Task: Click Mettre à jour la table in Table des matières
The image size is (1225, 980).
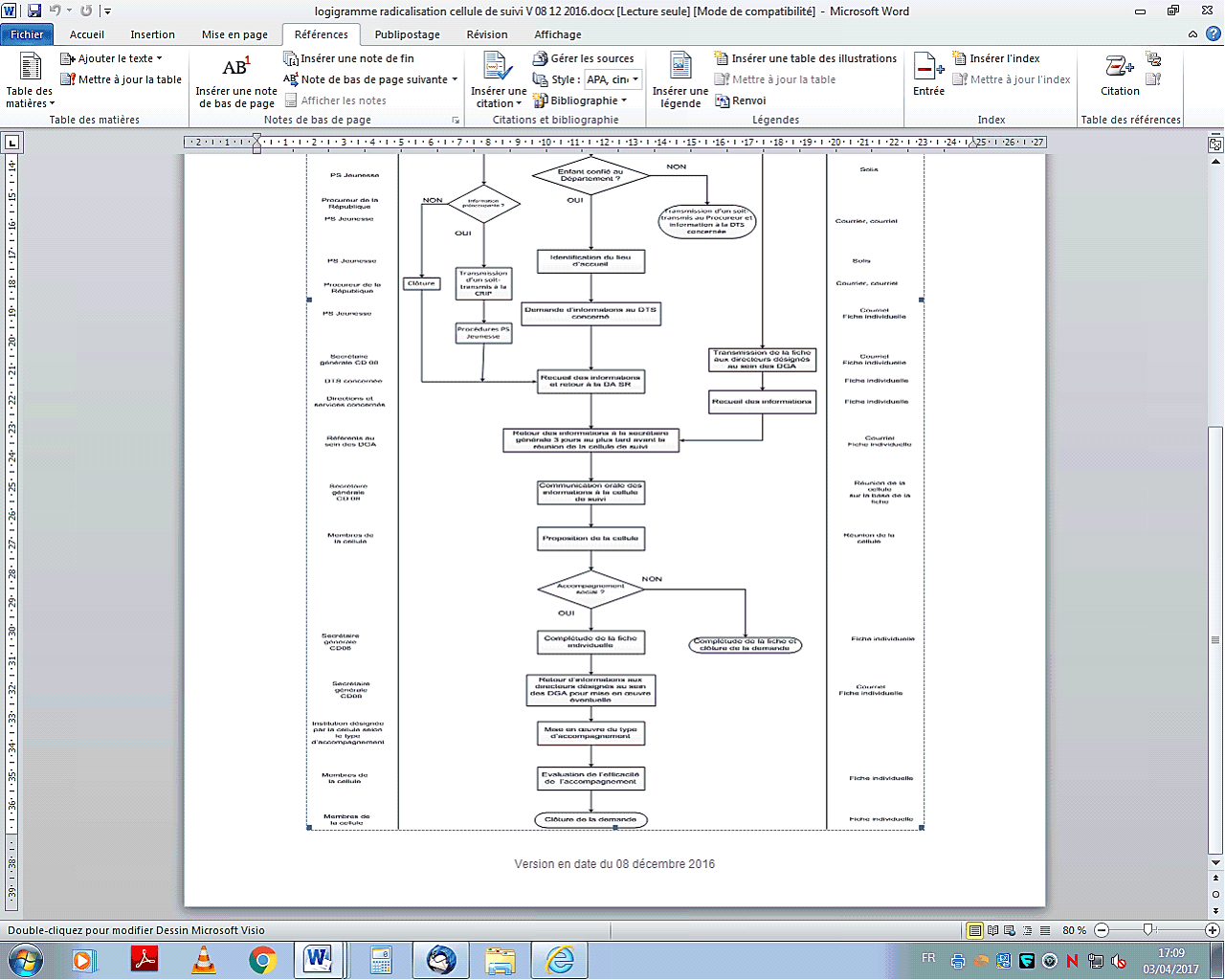Action: [x=121, y=79]
